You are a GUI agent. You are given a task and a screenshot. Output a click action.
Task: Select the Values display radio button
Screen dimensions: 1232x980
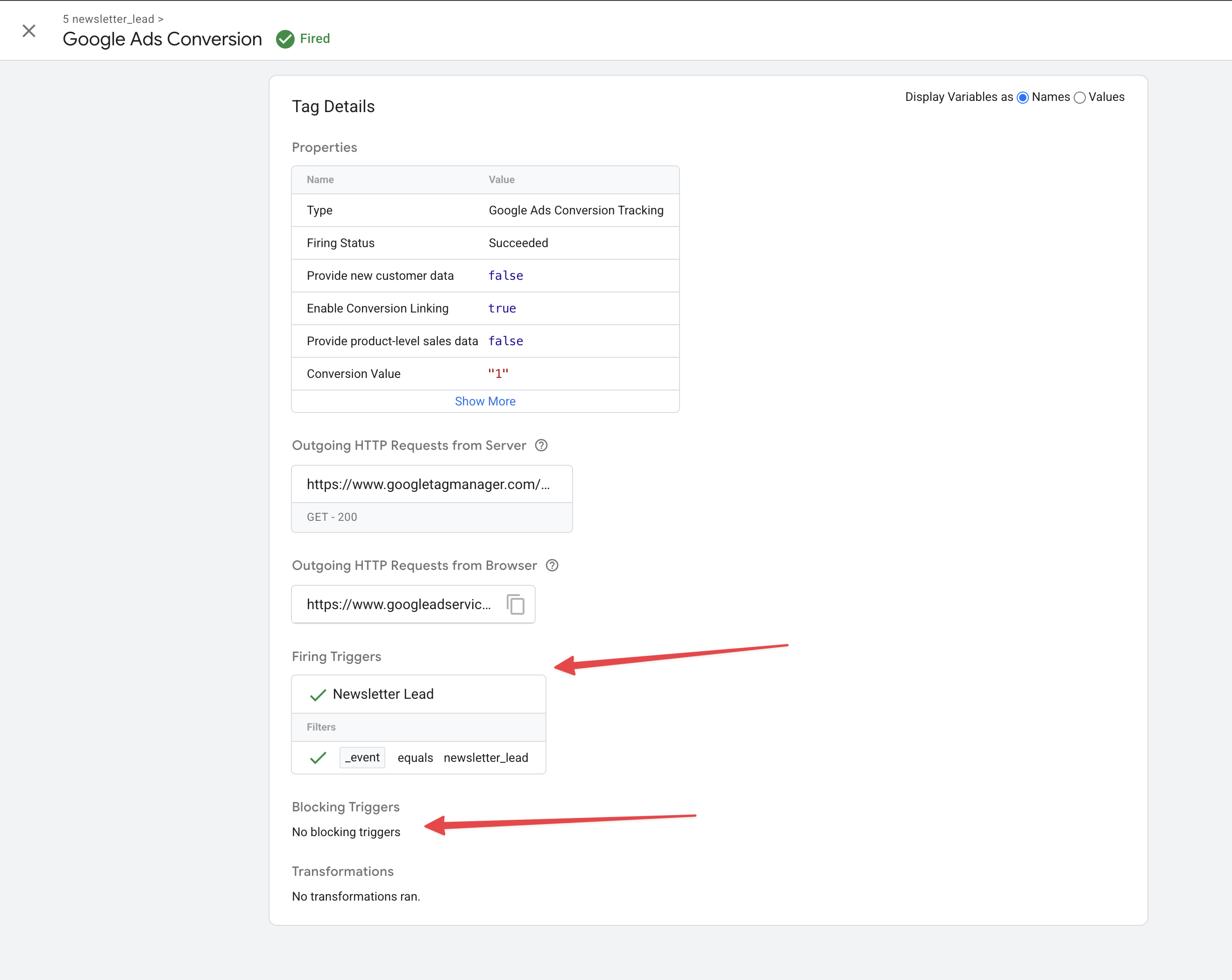point(1079,98)
